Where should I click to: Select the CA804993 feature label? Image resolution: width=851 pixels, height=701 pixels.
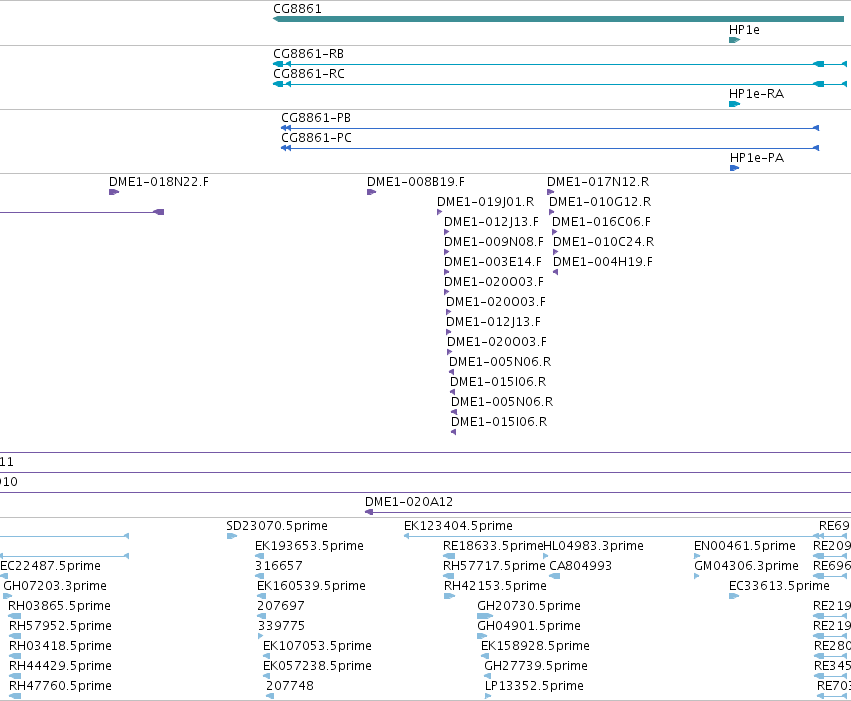click(581, 566)
